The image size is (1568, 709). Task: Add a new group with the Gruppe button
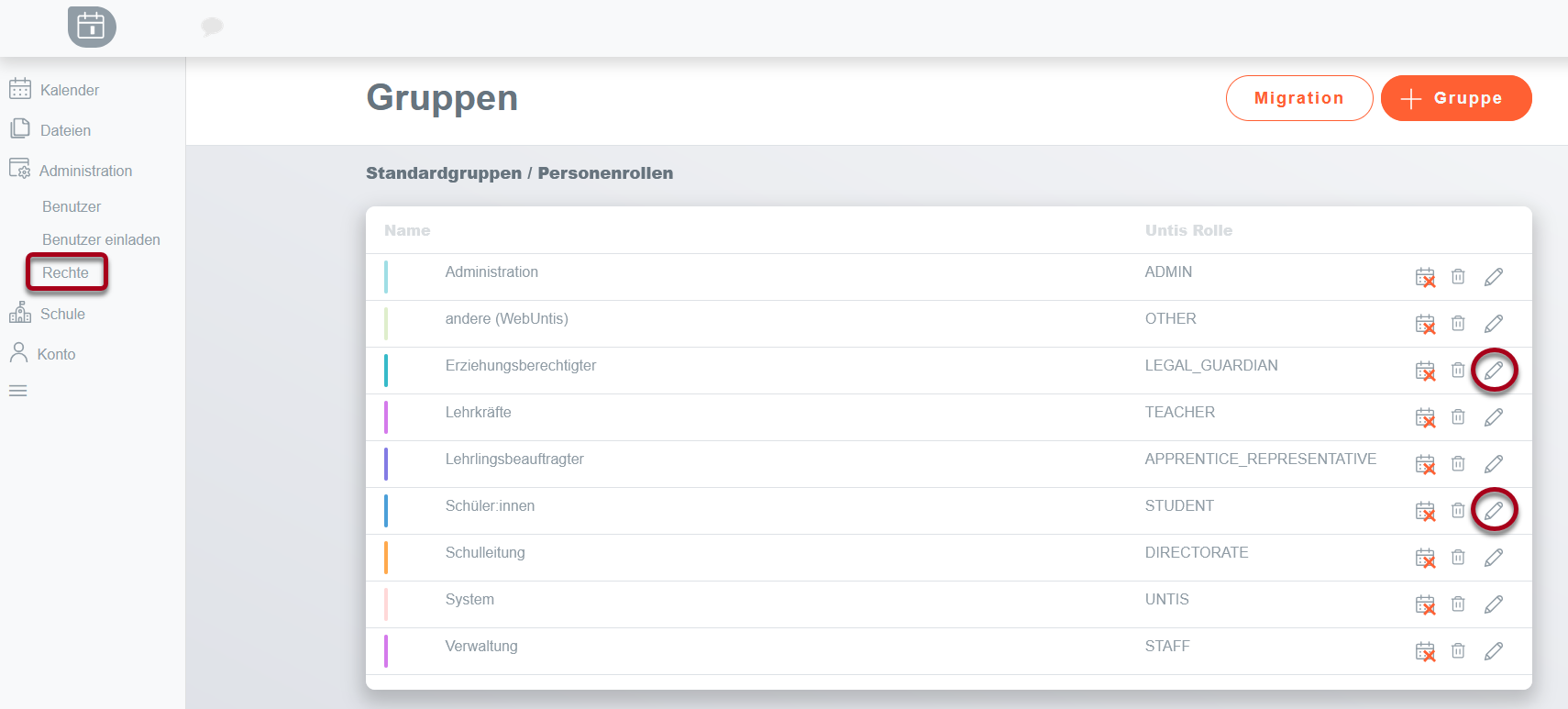click(1455, 98)
